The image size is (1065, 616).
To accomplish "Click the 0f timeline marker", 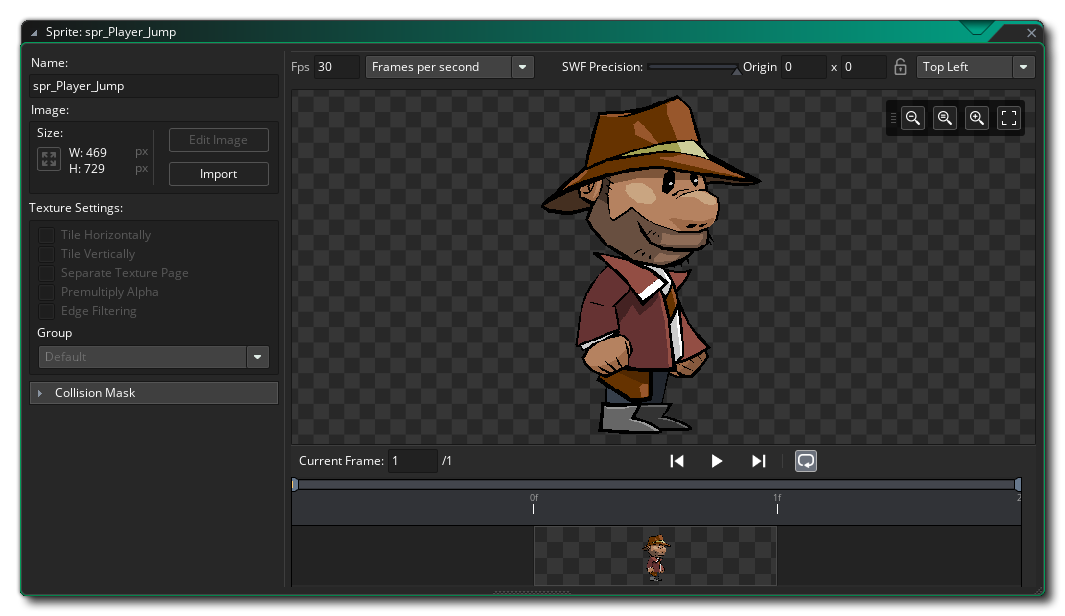I will click(x=534, y=503).
